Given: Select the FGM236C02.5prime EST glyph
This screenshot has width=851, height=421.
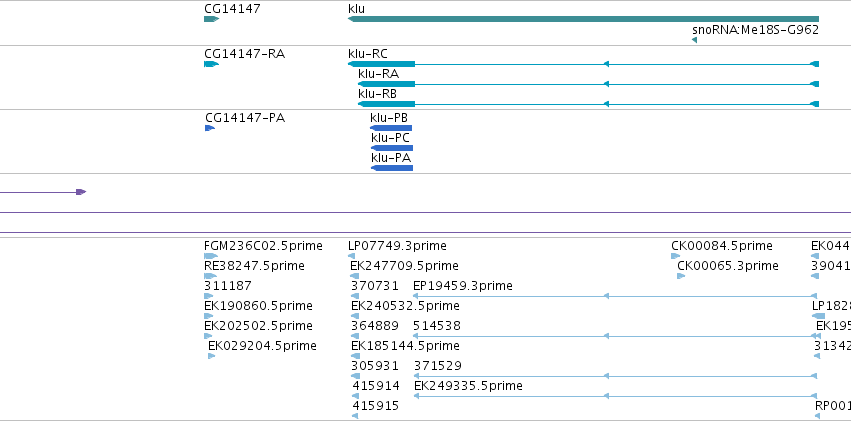Looking at the screenshot, I should (211, 256).
